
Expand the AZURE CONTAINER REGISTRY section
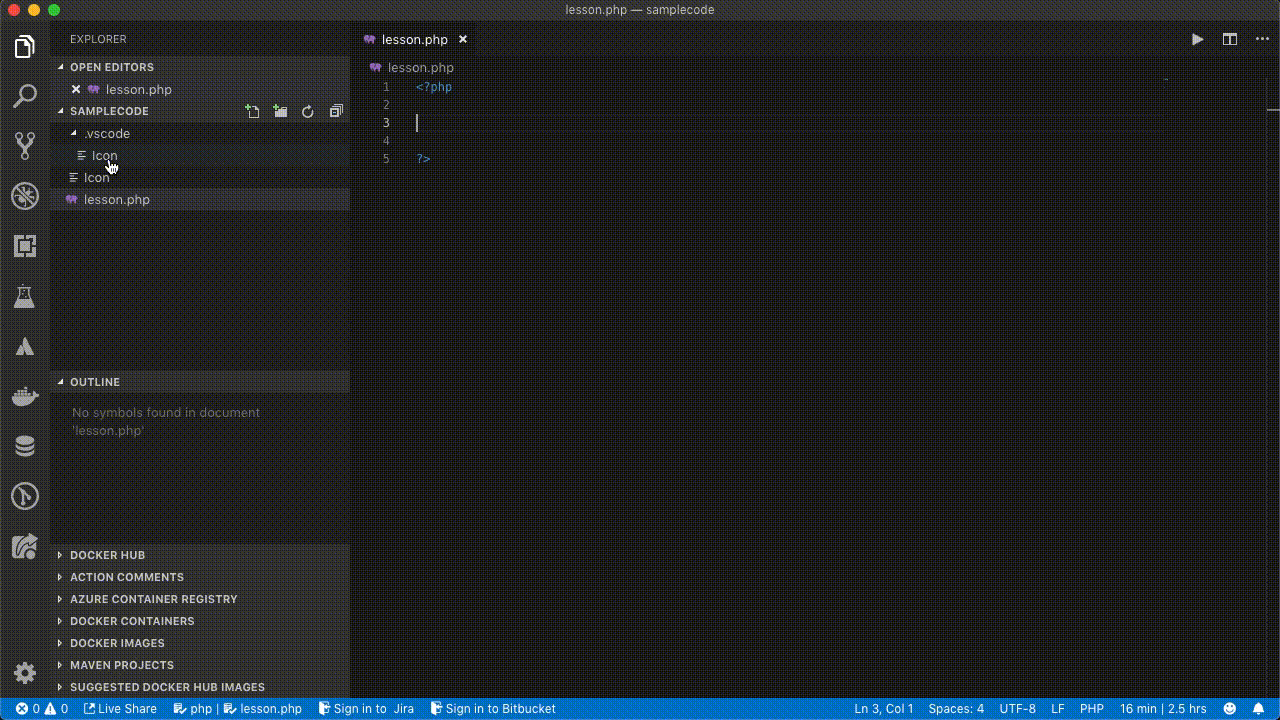click(61, 599)
